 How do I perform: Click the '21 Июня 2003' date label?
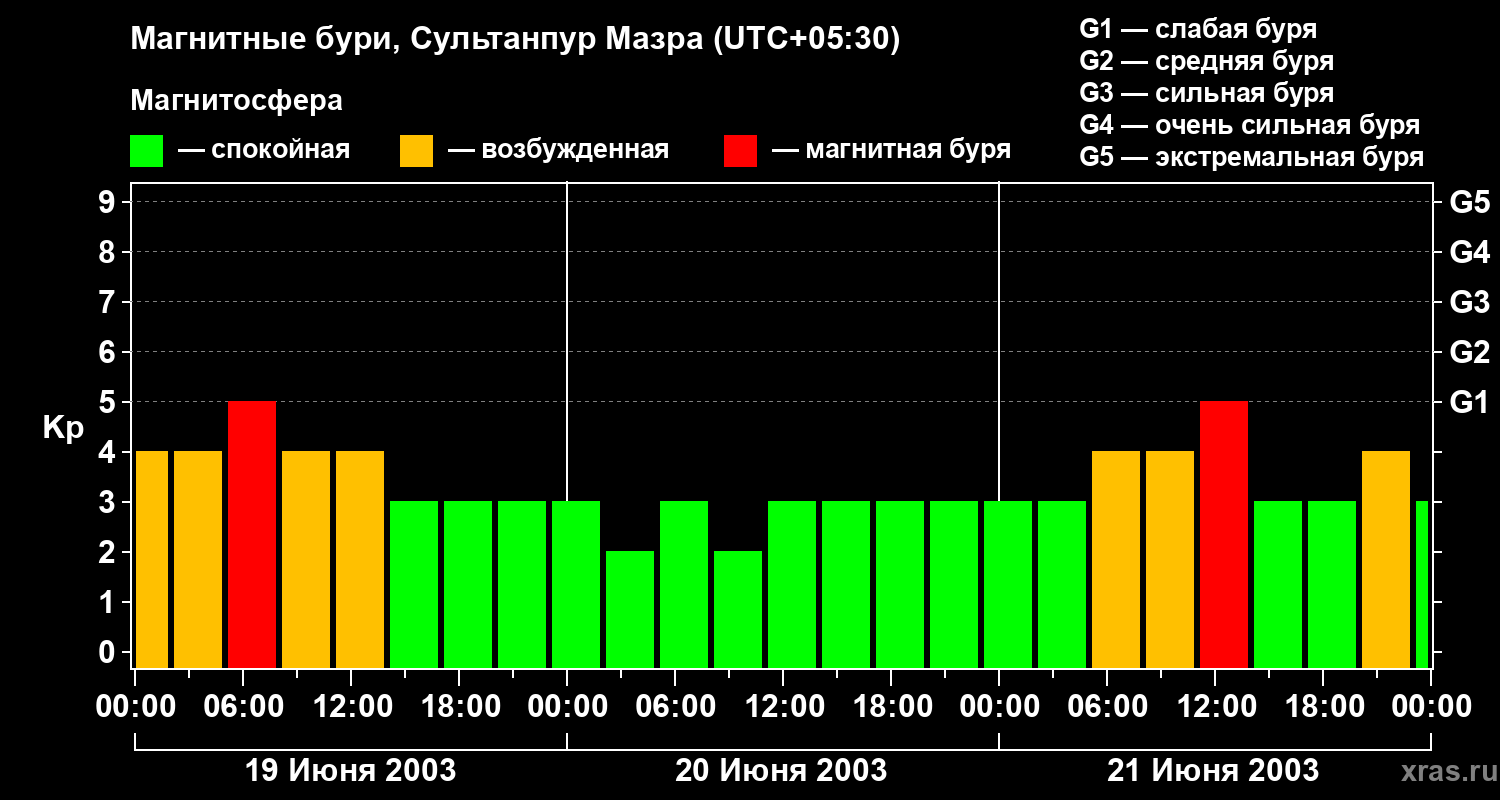click(1213, 771)
